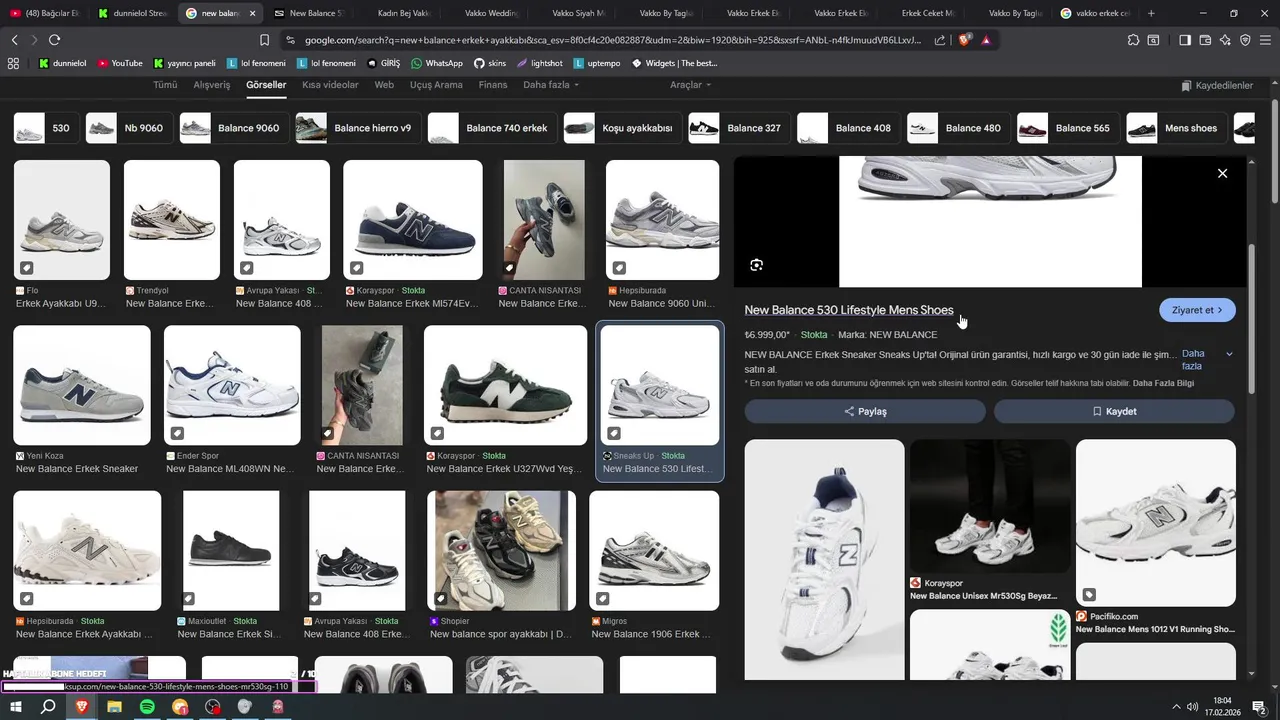The image size is (1280, 720).
Task: Open the lightshot bookmark
Action: [540, 63]
